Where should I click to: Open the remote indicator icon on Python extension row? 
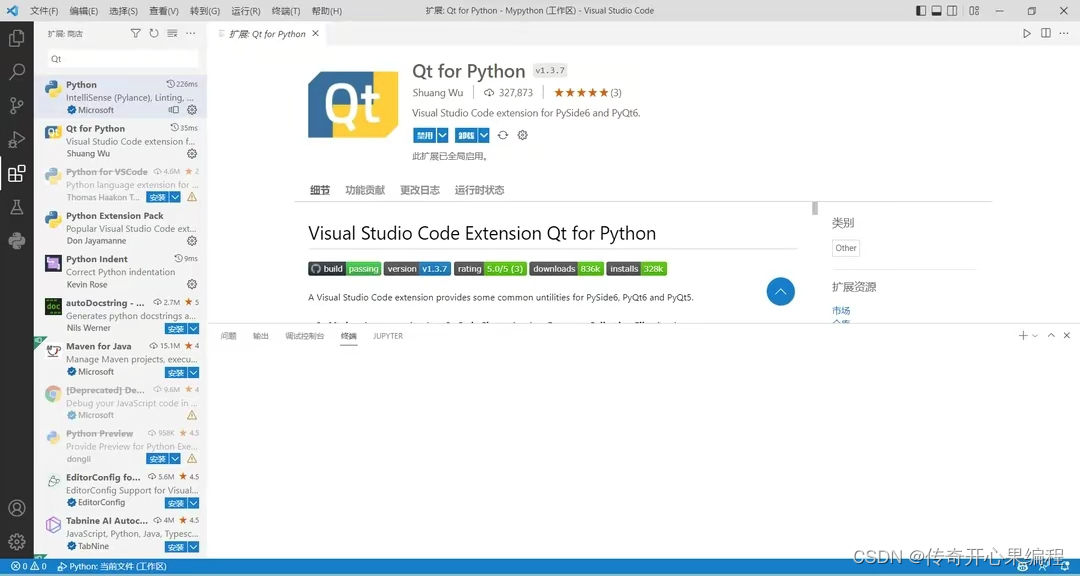[x=174, y=110]
